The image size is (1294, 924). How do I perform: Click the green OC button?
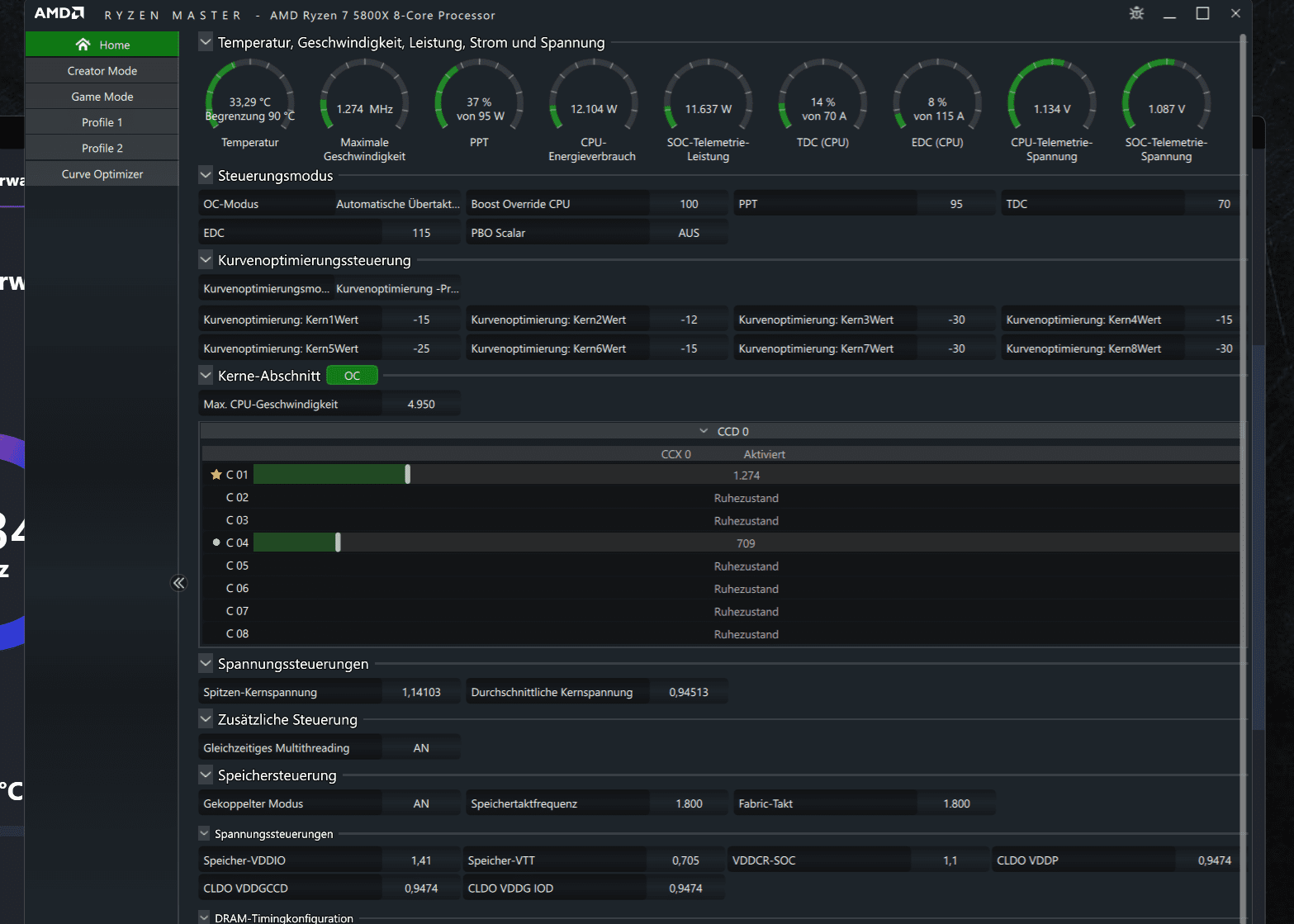352,376
